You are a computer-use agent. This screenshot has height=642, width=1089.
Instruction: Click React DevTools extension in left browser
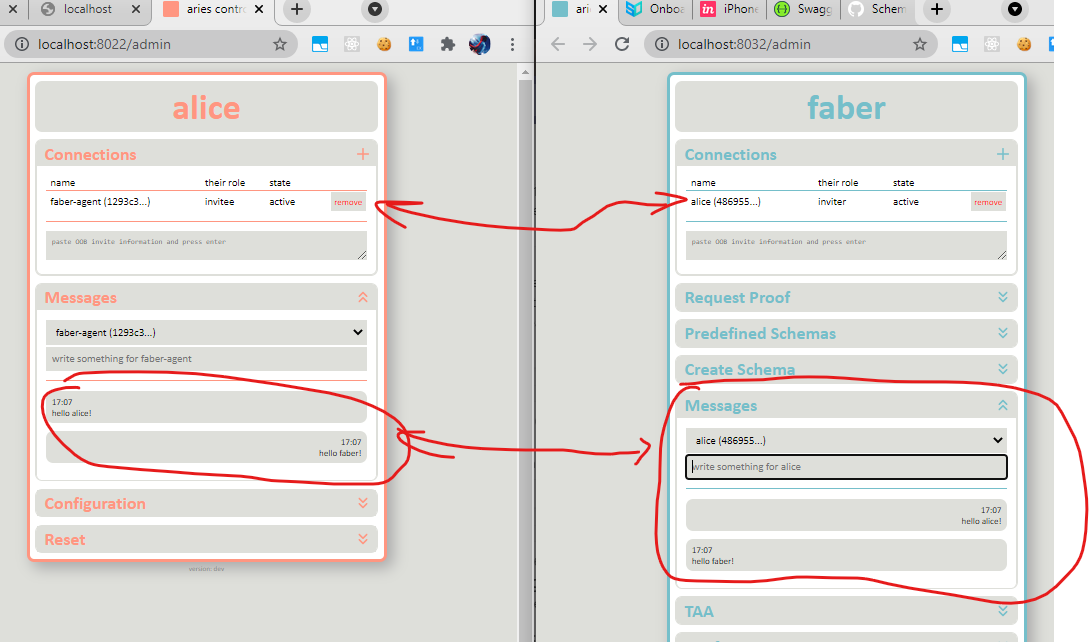pyautogui.click(x=352, y=44)
